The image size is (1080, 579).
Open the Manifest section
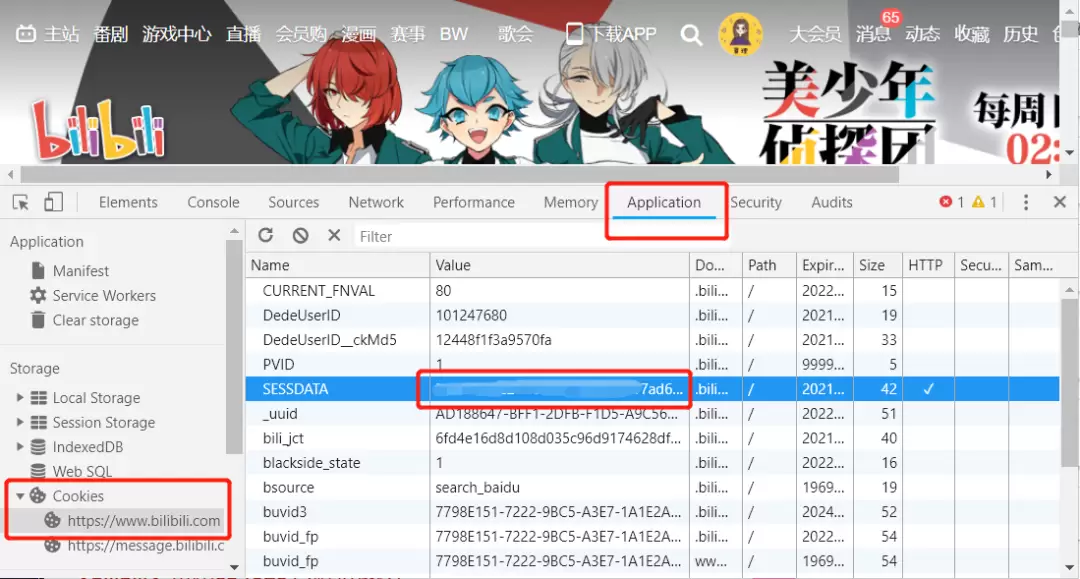(x=81, y=271)
